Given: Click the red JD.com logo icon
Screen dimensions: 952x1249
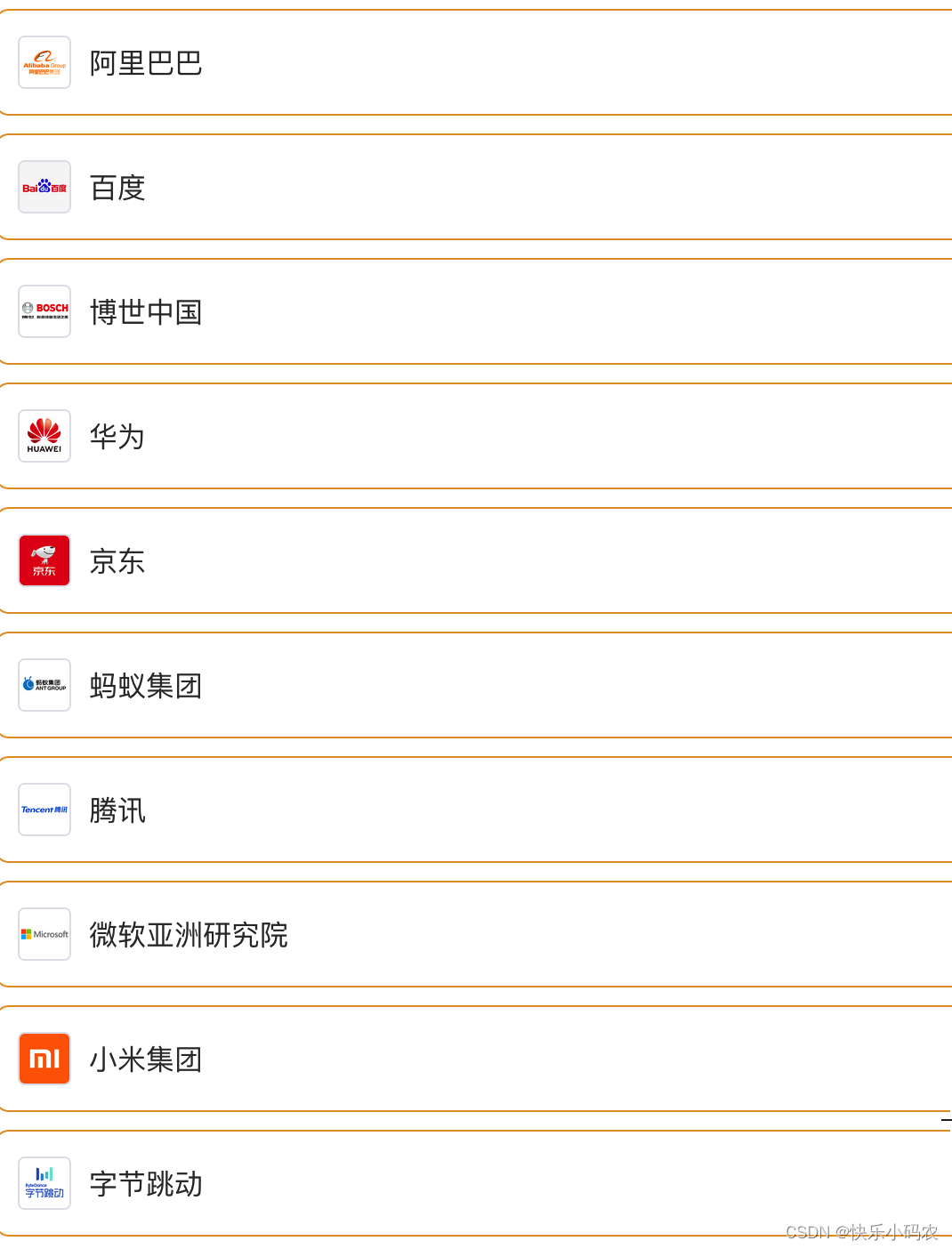Looking at the screenshot, I should coord(44,560).
